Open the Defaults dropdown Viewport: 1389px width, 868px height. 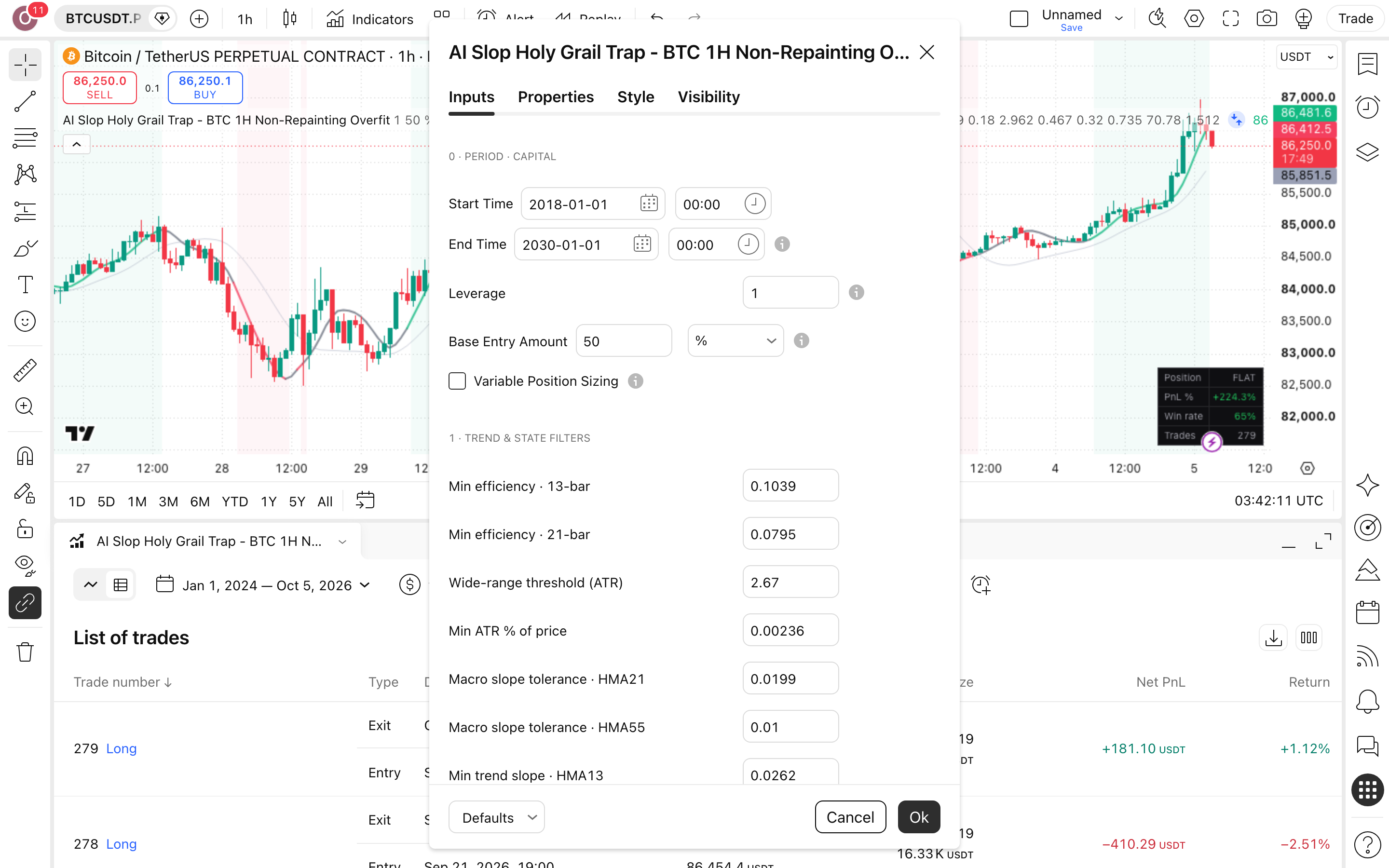tap(496, 817)
